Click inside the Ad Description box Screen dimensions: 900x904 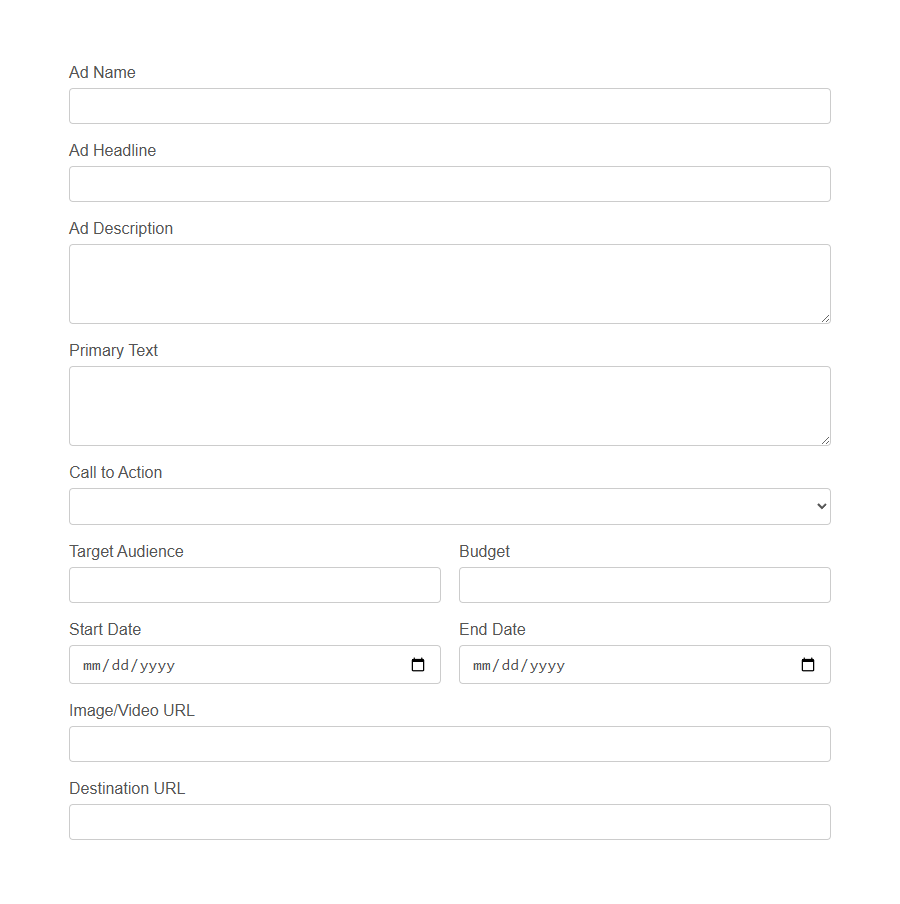tap(450, 283)
